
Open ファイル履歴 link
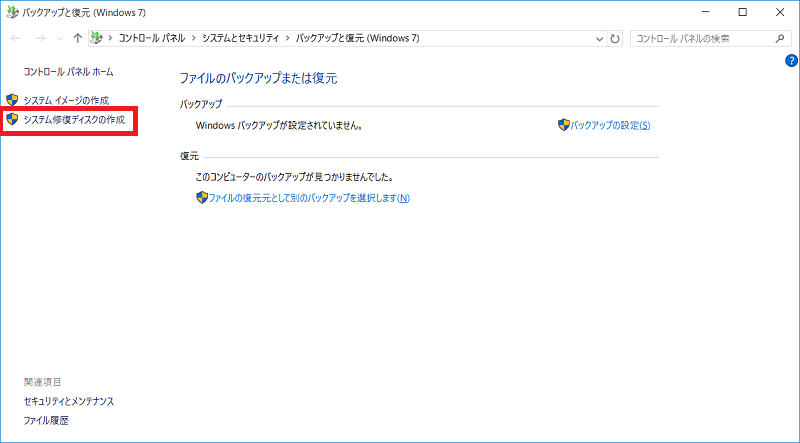46,421
